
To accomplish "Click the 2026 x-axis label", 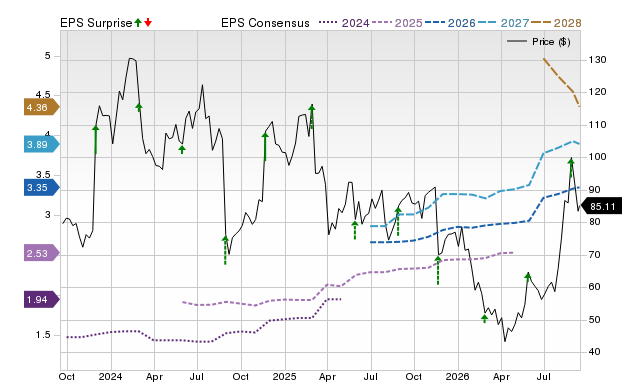I will point(457,376).
